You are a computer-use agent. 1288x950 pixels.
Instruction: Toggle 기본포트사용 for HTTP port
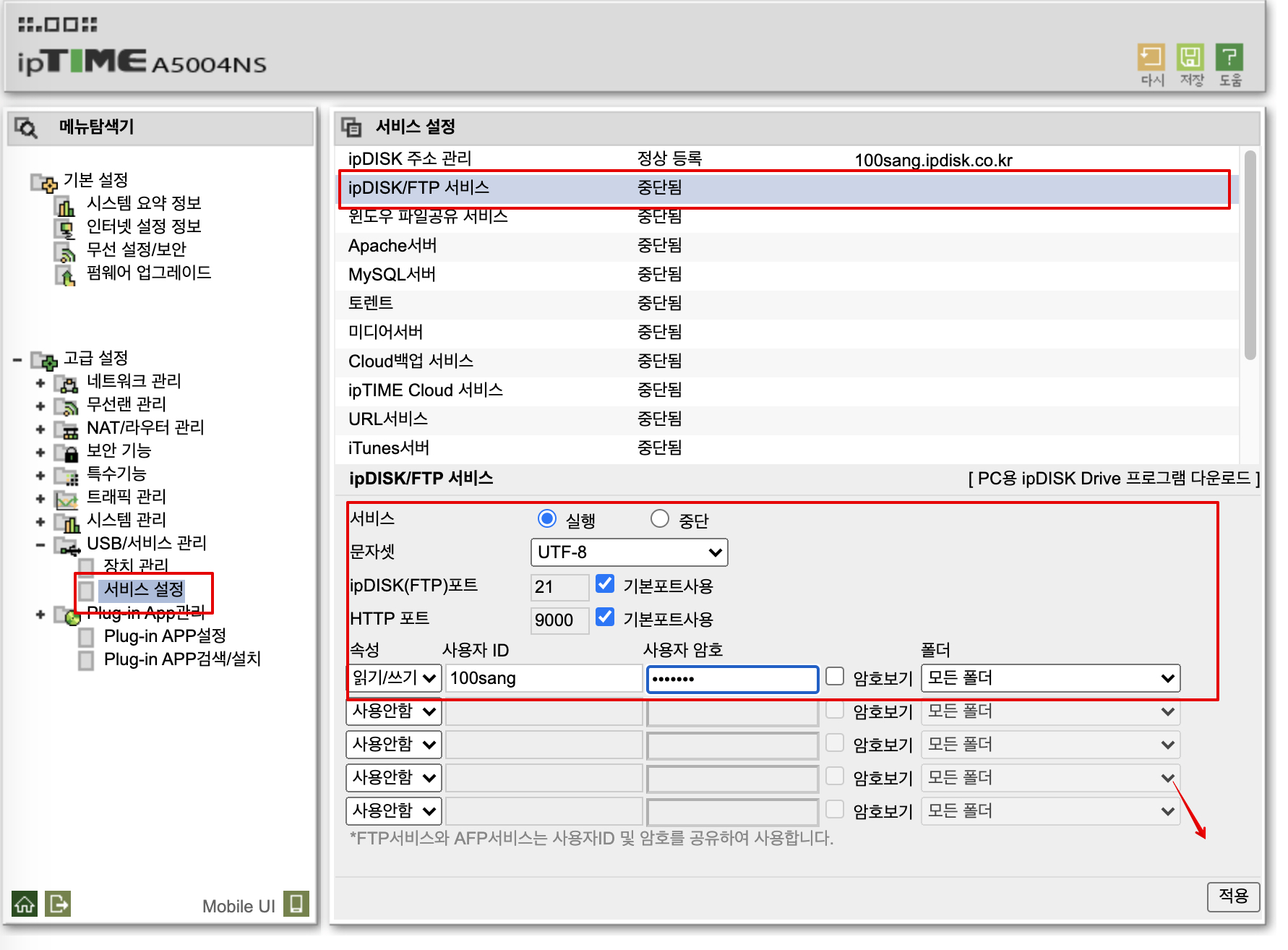click(x=605, y=617)
